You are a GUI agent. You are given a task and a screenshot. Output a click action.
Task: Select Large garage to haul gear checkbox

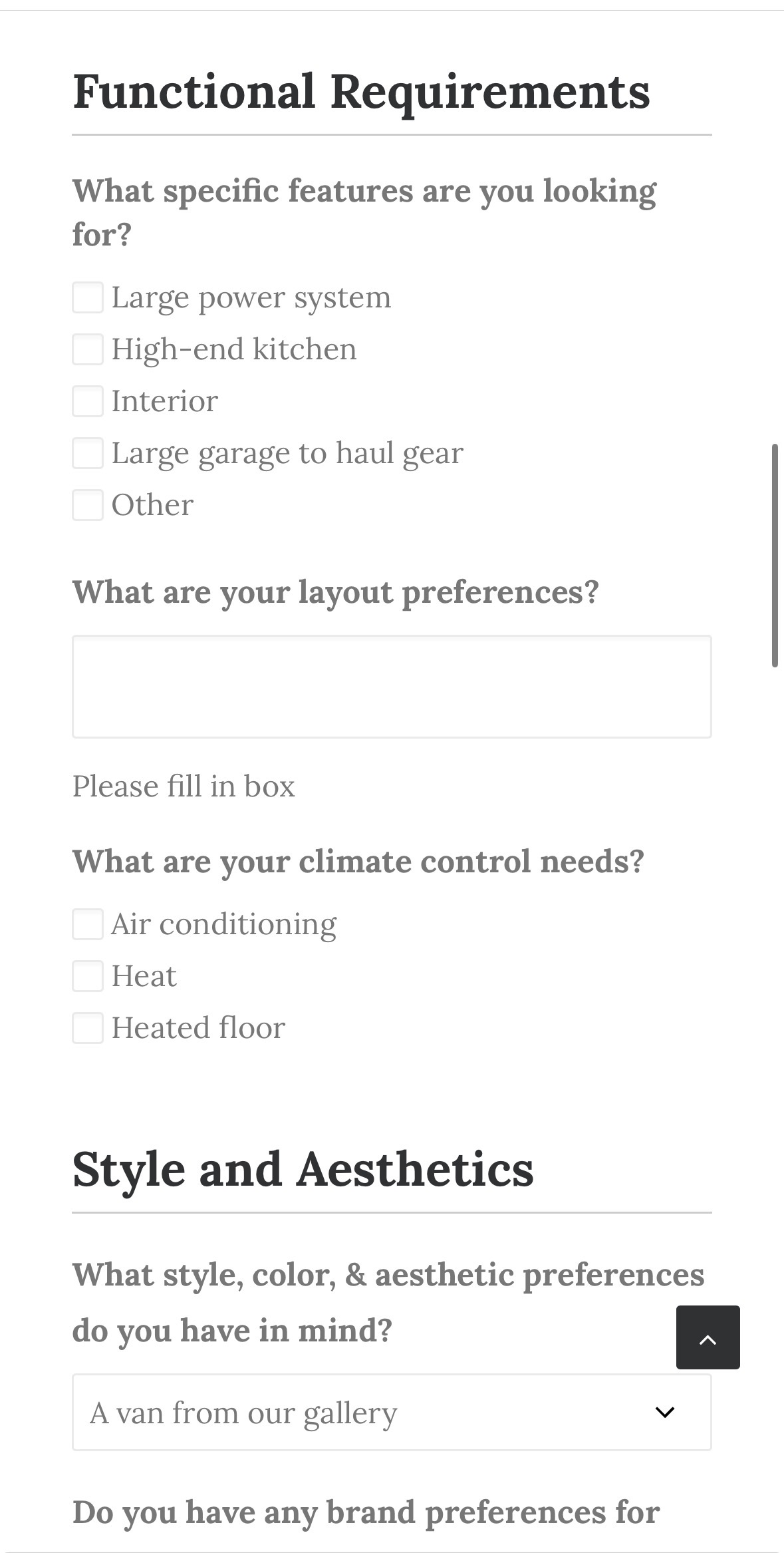coord(88,453)
